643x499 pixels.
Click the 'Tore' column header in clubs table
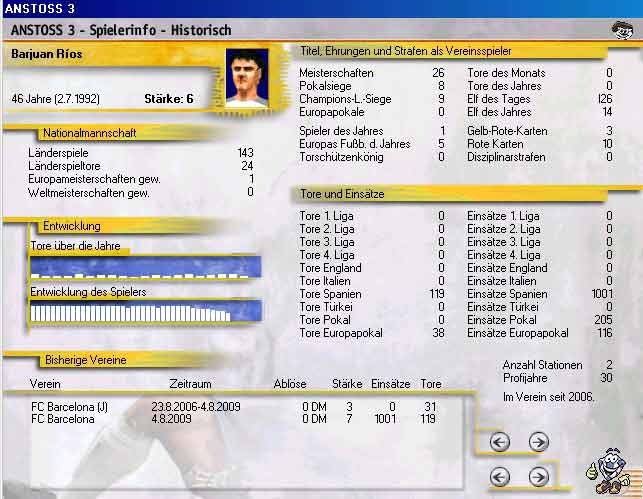pos(431,384)
